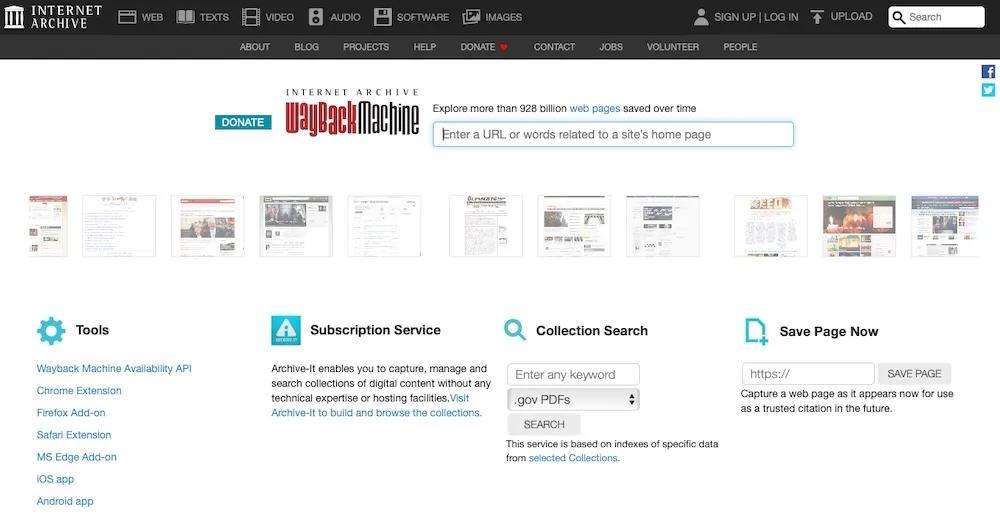Open the Texts book icon

[186, 17]
